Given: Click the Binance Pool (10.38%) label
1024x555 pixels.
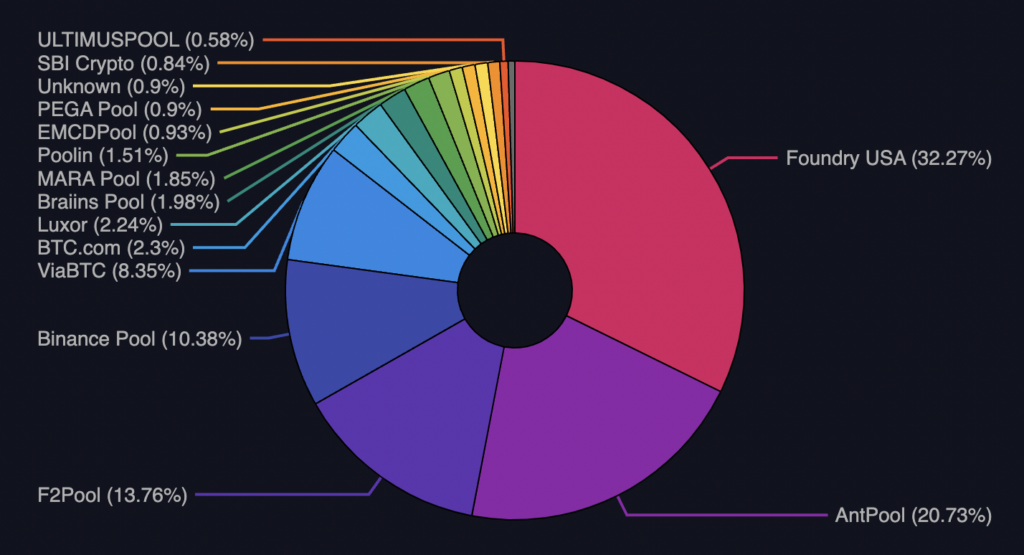Looking at the screenshot, I should tap(140, 339).
